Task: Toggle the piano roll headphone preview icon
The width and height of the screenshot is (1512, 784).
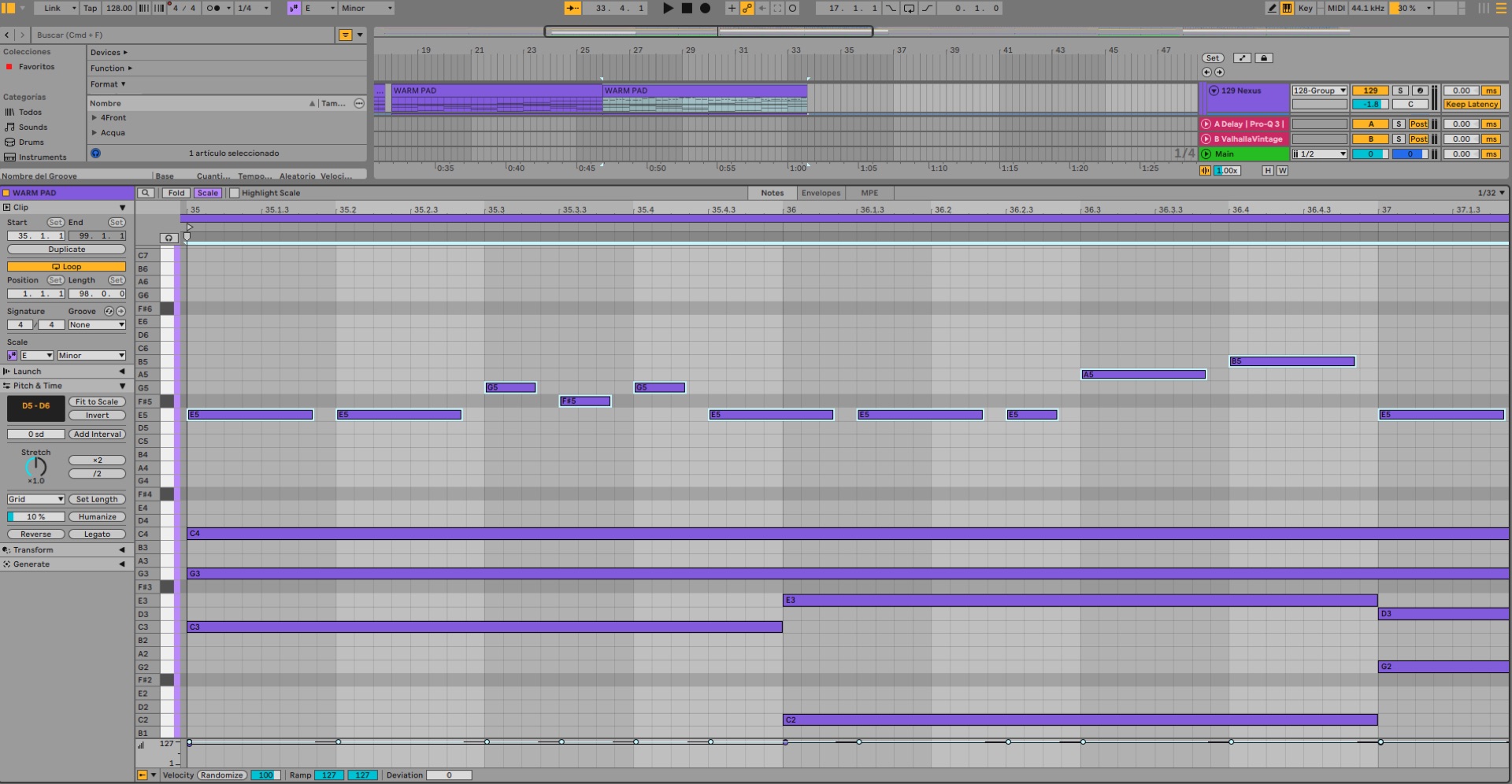Action: [x=169, y=238]
